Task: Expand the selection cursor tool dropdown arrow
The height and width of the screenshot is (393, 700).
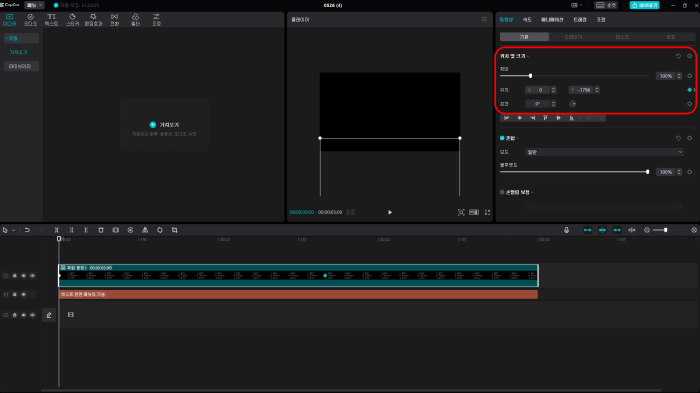Action: point(14,230)
